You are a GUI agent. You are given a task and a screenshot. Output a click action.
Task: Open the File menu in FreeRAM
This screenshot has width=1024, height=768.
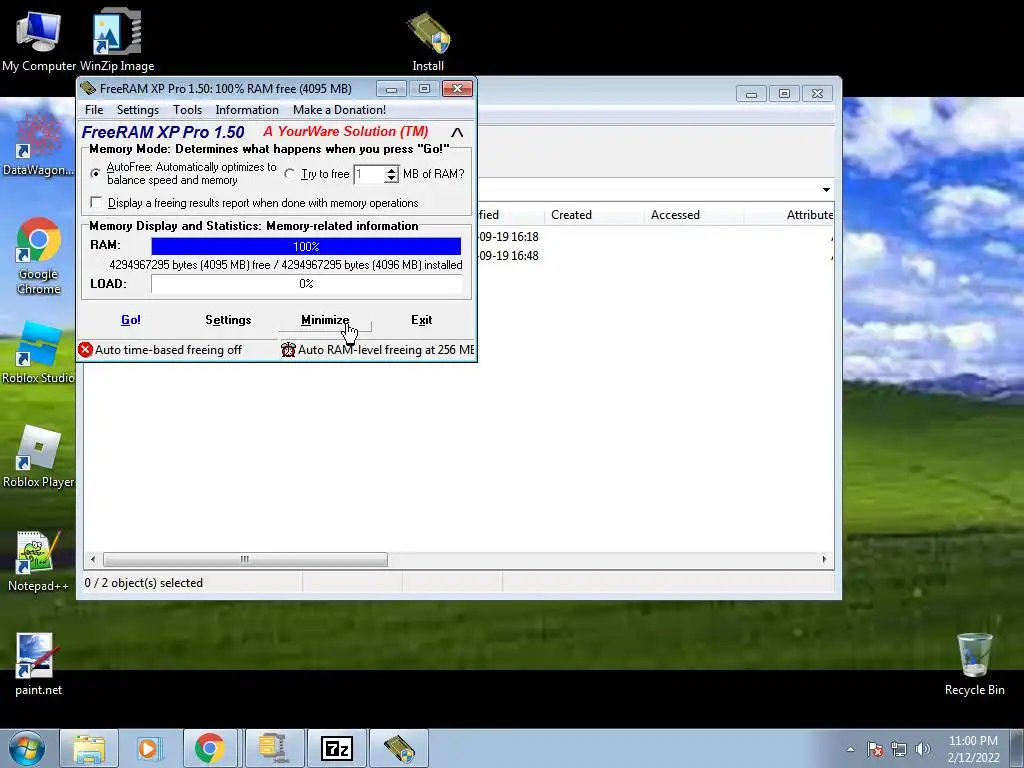[94, 110]
